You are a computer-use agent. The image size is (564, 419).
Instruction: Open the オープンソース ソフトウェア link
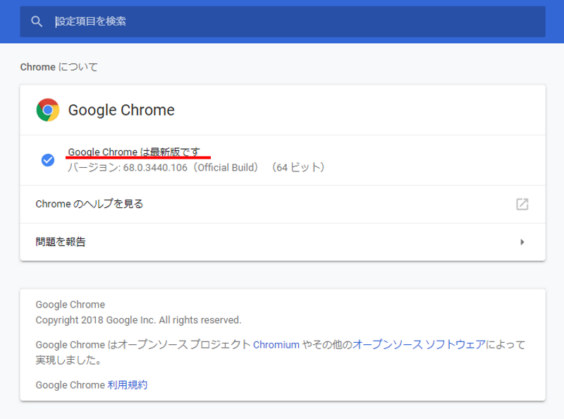pyautogui.click(x=419, y=345)
